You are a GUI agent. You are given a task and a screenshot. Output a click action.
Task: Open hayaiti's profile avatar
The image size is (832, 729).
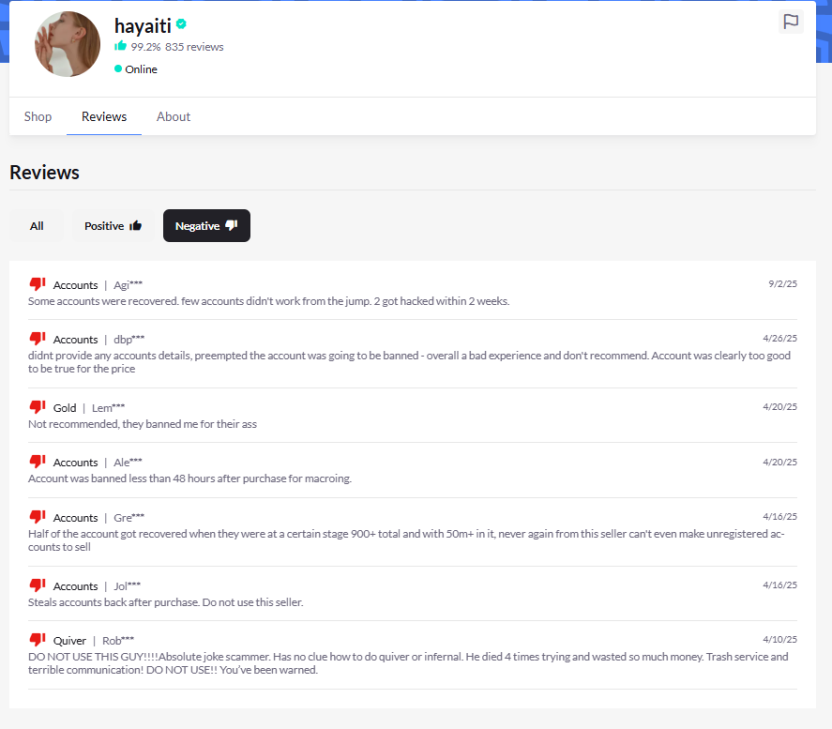(x=67, y=44)
